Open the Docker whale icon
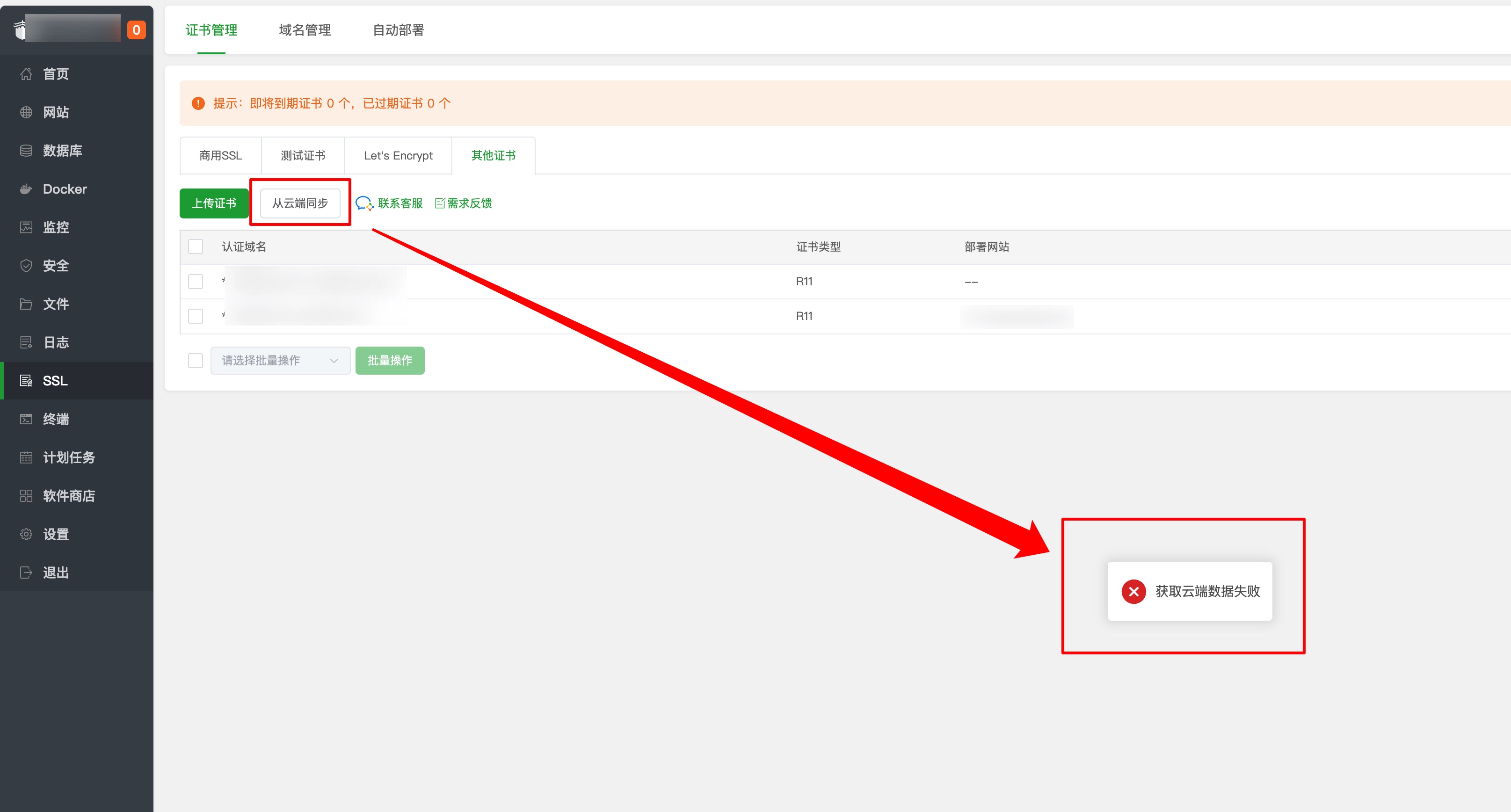The width and height of the screenshot is (1511, 812). (x=26, y=189)
